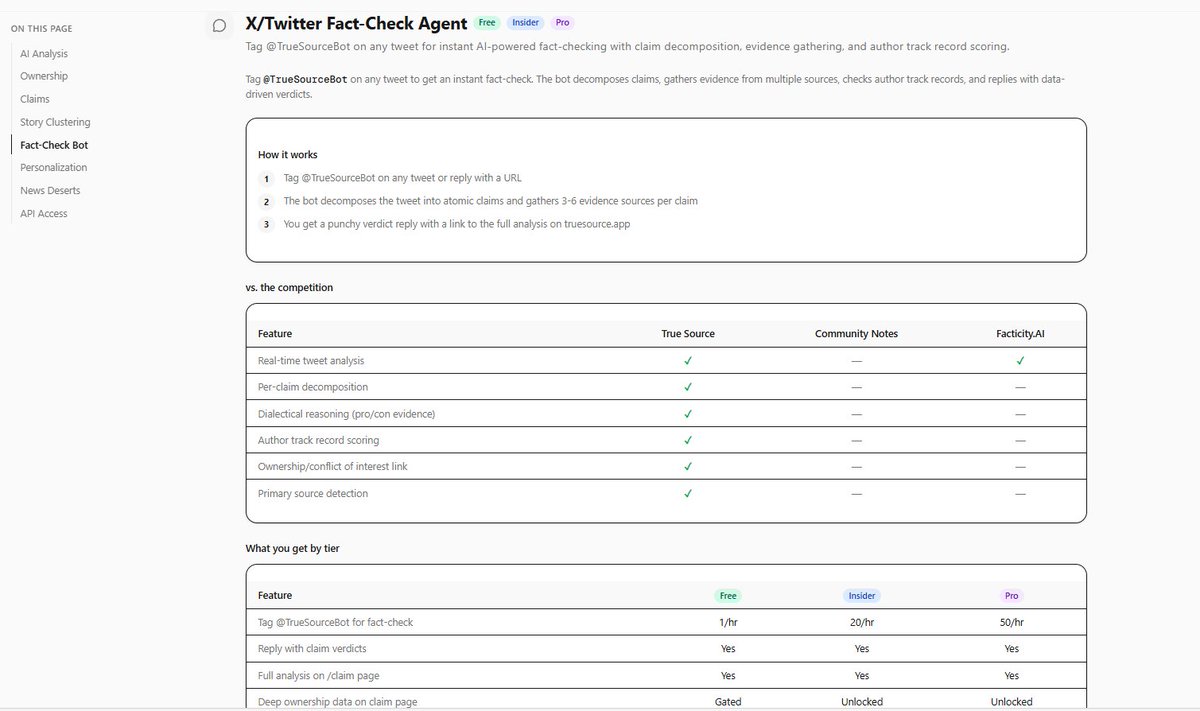Image resolution: width=1200 pixels, height=711 pixels.
Task: Open the chat bubble icon beside the title
Action: coord(219,26)
